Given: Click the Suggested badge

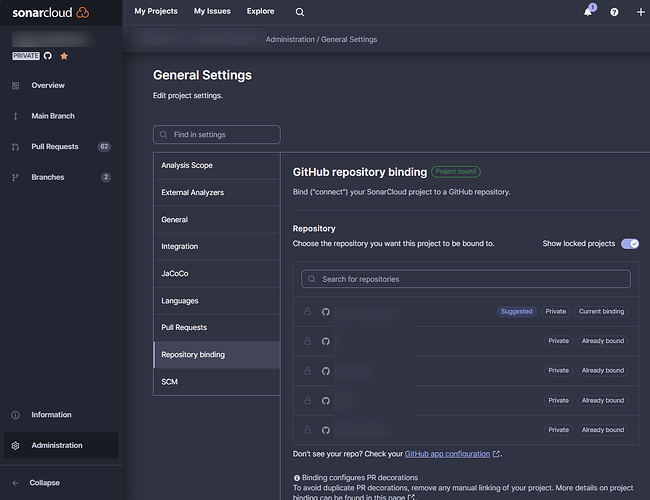Looking at the screenshot, I should 516,311.
